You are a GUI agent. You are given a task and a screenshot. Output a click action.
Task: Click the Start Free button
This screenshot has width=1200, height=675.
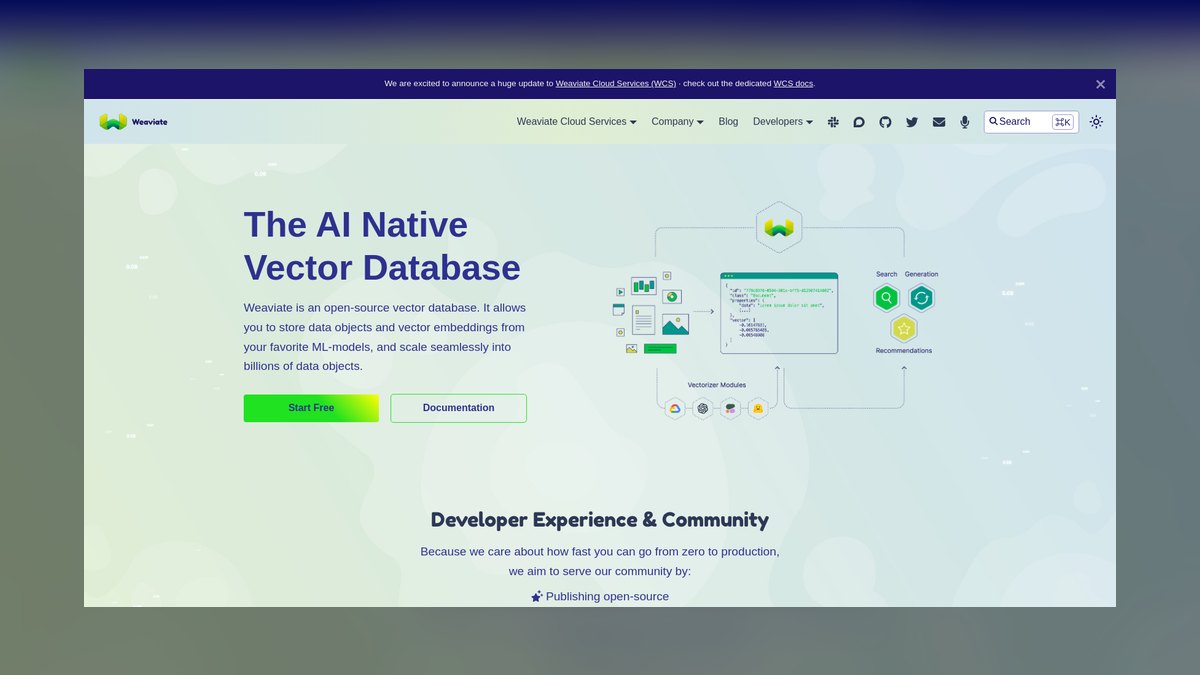(x=311, y=408)
